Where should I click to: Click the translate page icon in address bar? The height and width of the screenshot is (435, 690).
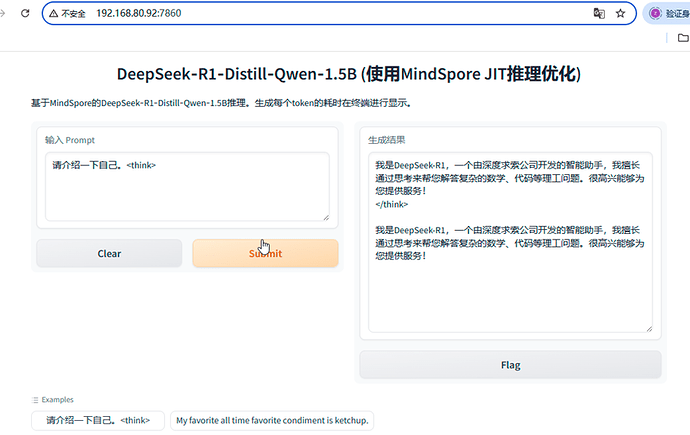[599, 14]
